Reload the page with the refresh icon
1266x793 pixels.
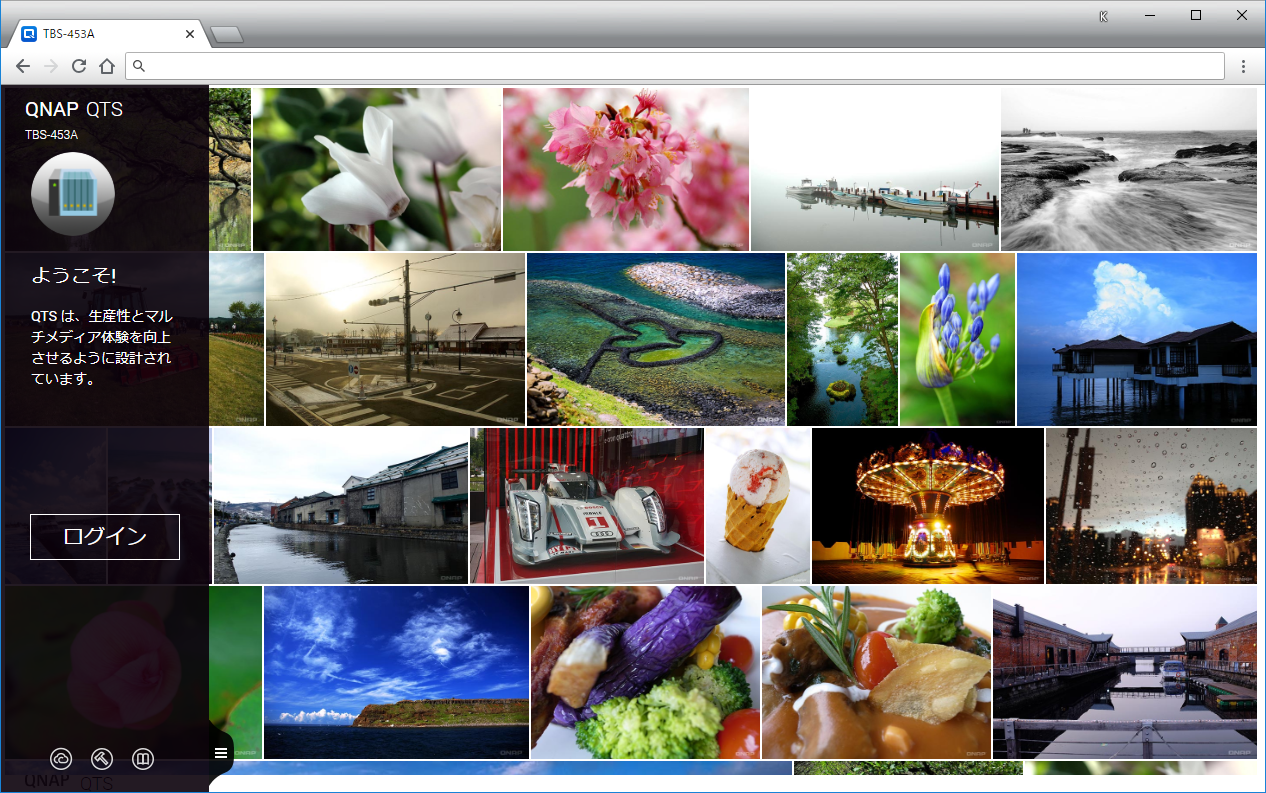[78, 66]
